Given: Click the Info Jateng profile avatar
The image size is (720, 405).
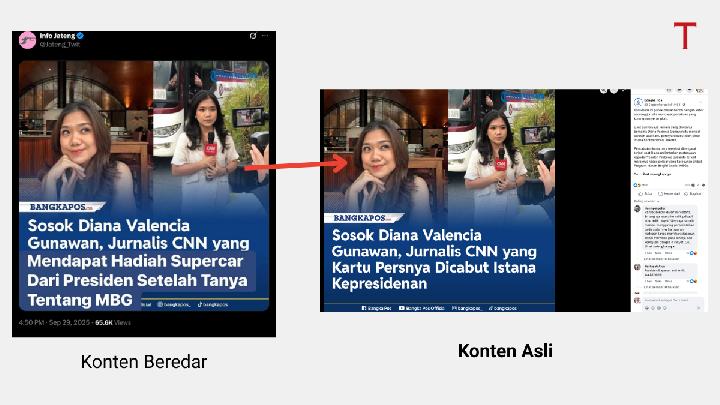Looking at the screenshot, I should coord(26,39).
